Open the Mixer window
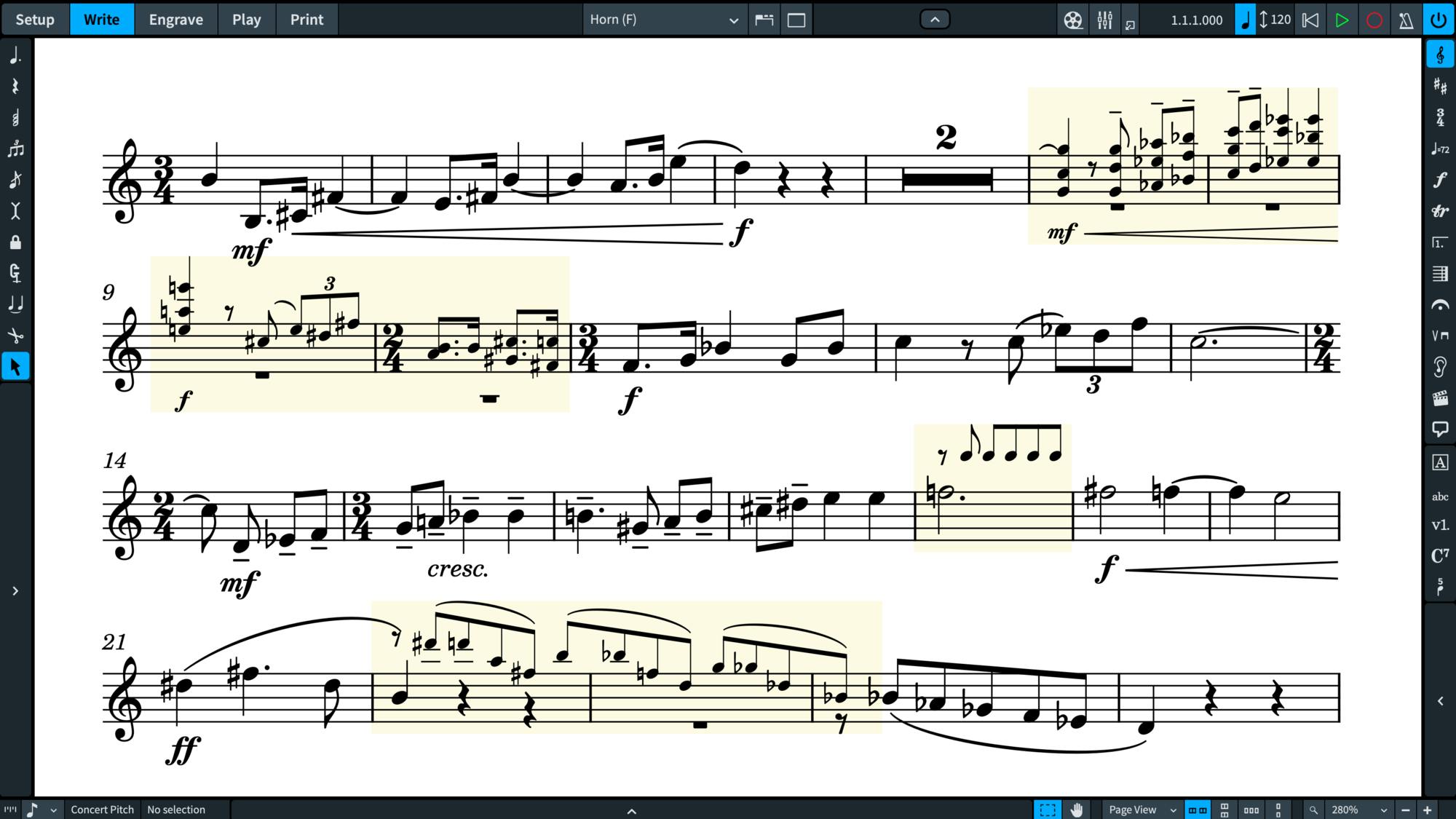 point(1104,20)
